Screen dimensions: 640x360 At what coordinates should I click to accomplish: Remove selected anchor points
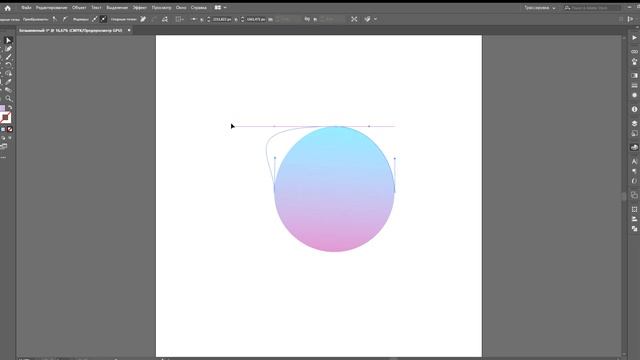pos(143,19)
